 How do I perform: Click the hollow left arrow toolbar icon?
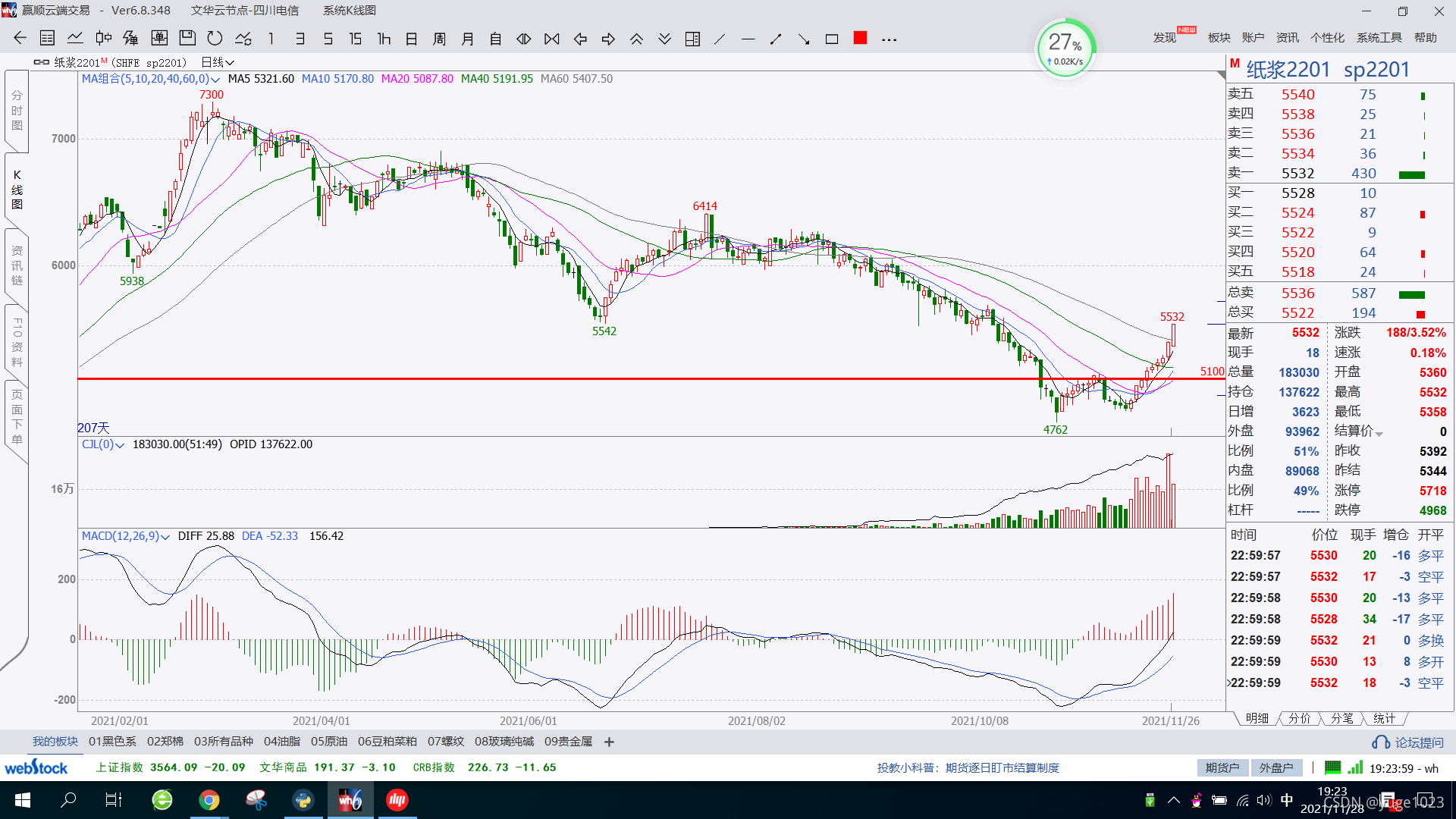580,39
